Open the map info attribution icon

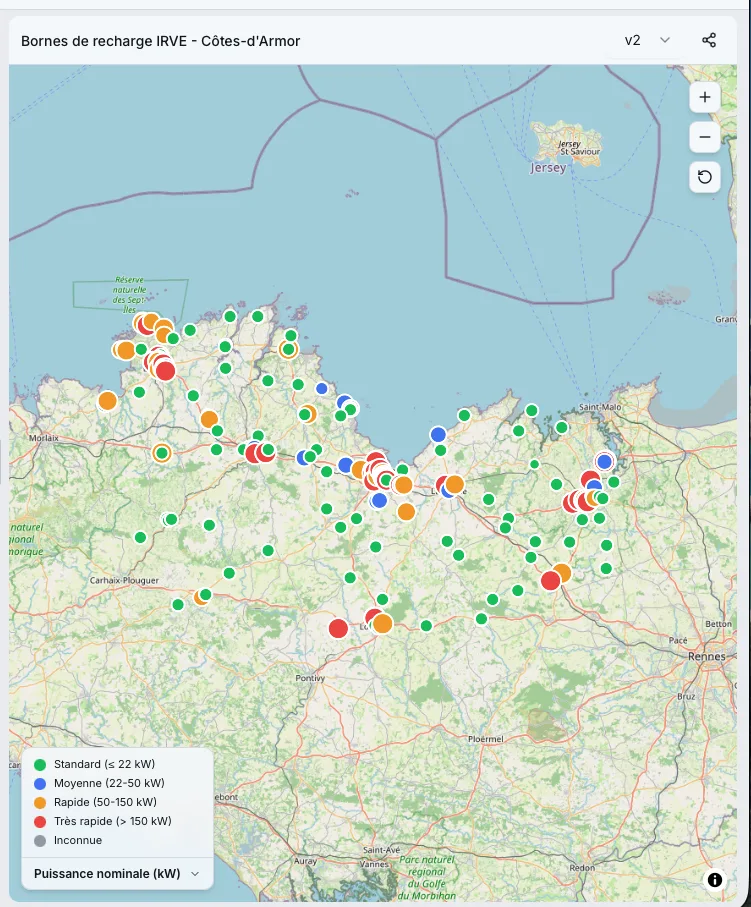(715, 880)
